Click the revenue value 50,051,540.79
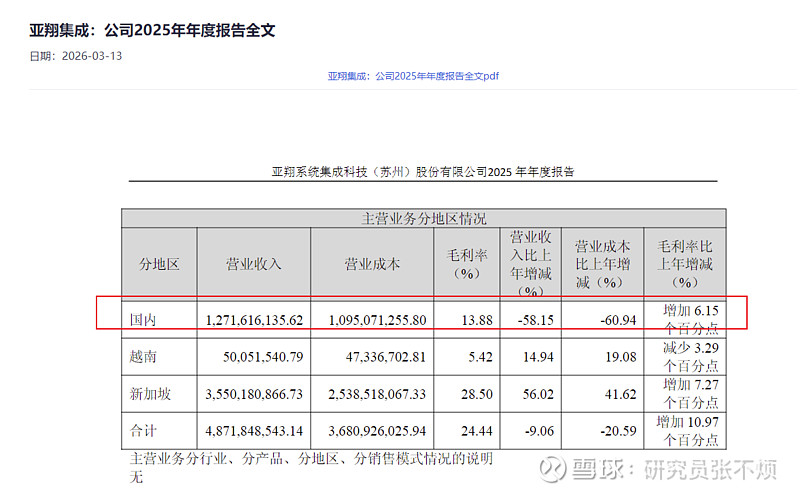Screen dimensions: 800x494 (x=263, y=357)
